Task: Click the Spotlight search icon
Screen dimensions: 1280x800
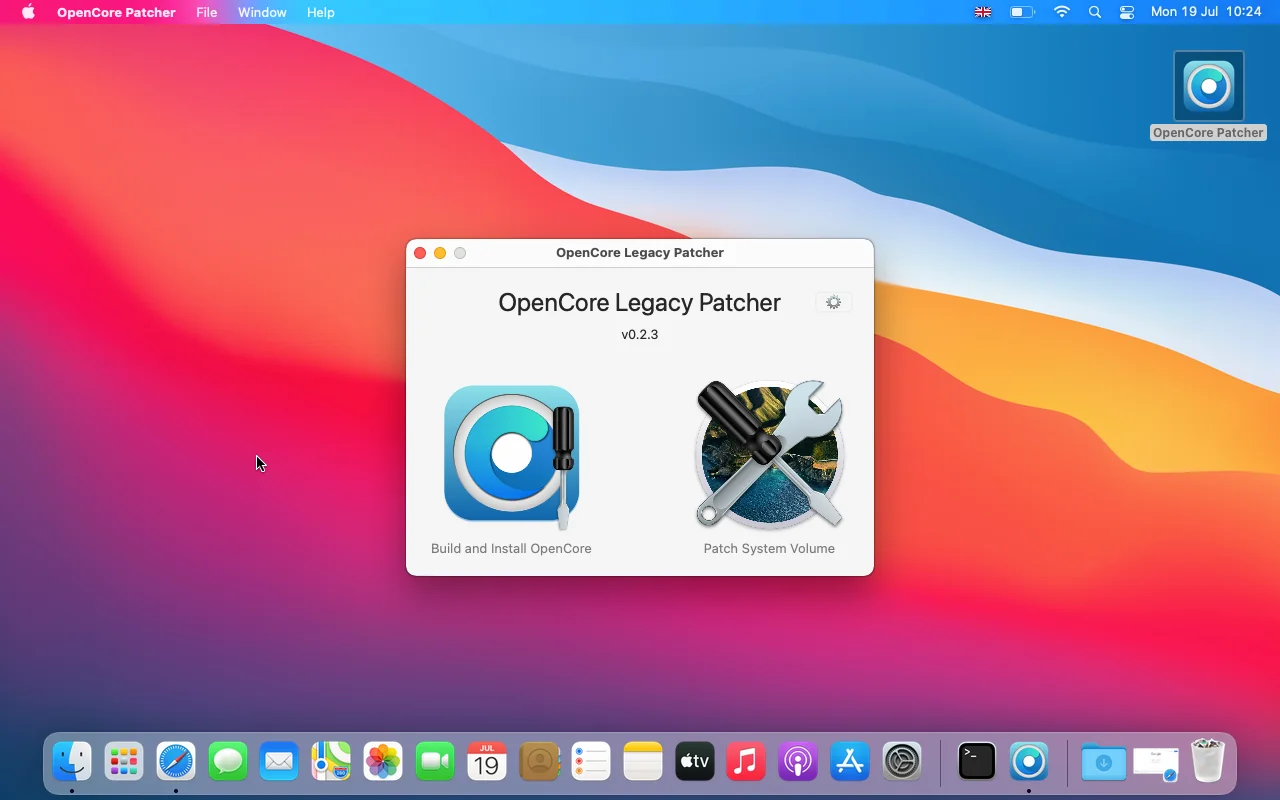Action: [x=1095, y=12]
